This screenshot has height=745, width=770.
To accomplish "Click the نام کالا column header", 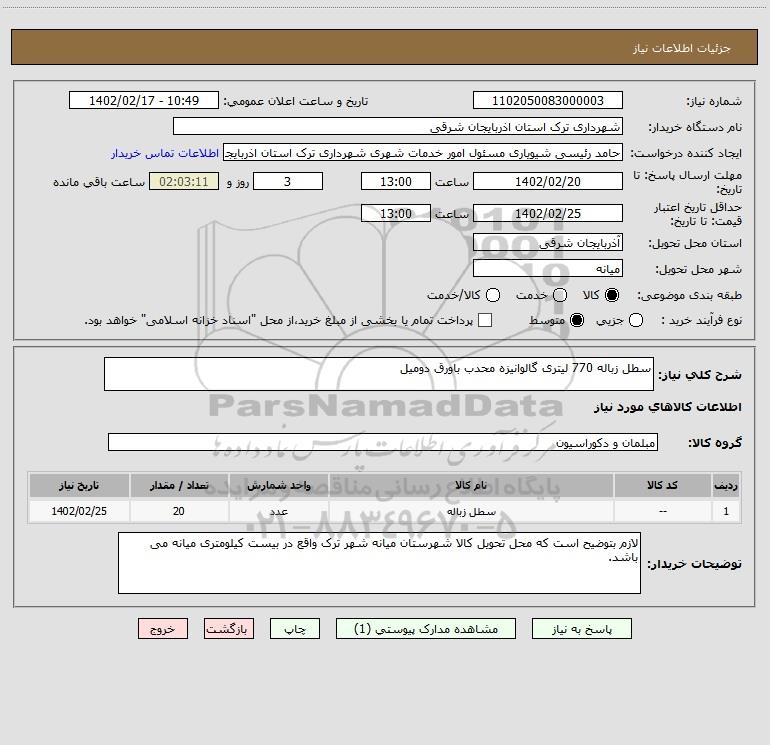I will pyautogui.click(x=471, y=485).
